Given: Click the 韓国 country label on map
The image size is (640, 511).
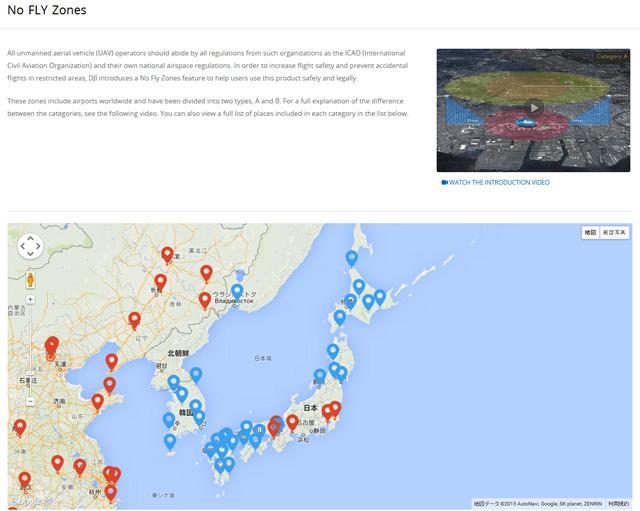Looking at the screenshot, I should click(186, 413).
